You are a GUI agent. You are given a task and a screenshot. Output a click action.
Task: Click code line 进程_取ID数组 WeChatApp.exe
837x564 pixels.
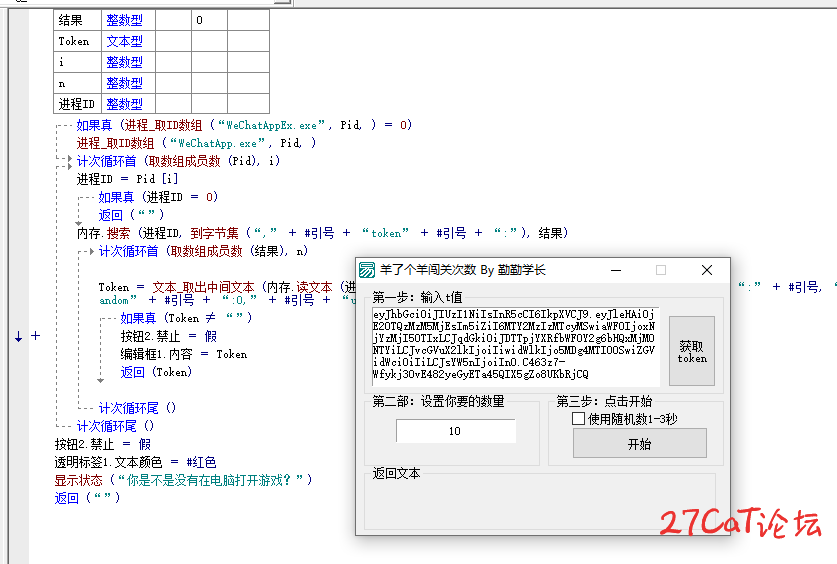196,143
